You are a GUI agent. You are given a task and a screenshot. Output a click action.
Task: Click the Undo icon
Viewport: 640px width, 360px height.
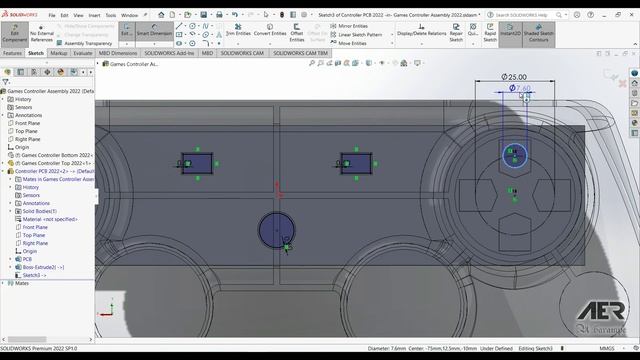[x=235, y=15]
